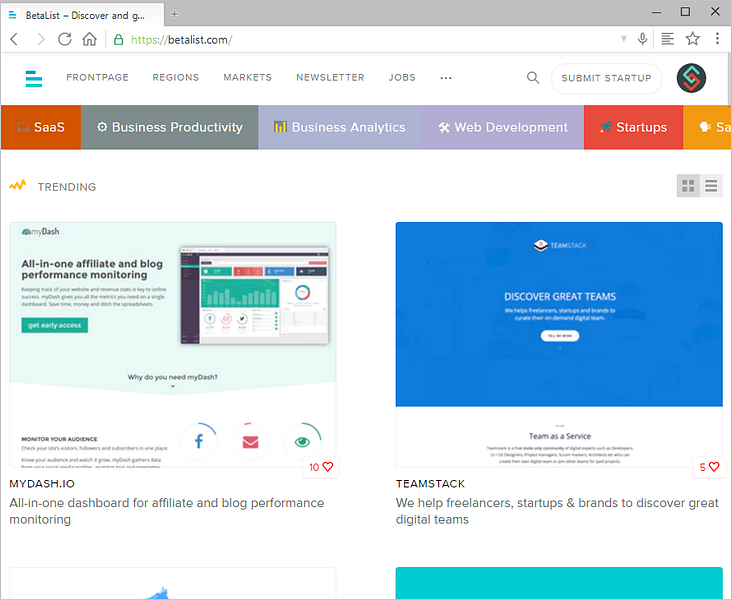Viewport: 732px width, 600px height.
Task: Click the MYDASH.IO description text
Action: click(167, 511)
